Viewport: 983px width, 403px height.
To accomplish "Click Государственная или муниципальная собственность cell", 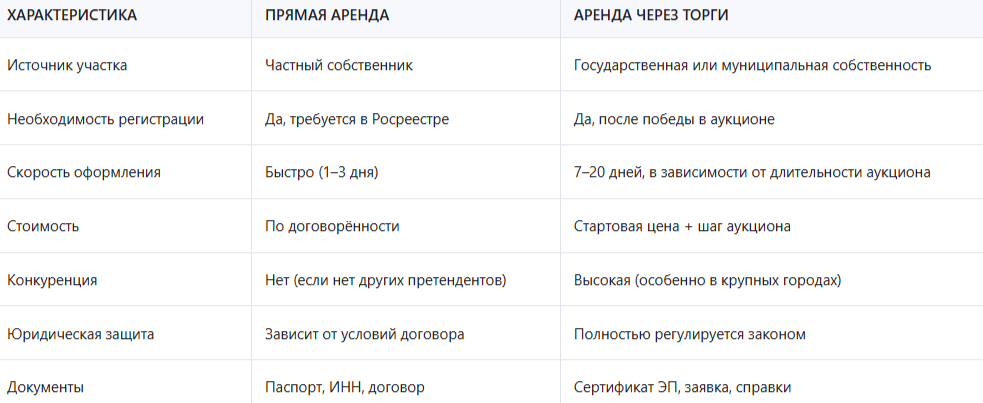I will coord(752,65).
